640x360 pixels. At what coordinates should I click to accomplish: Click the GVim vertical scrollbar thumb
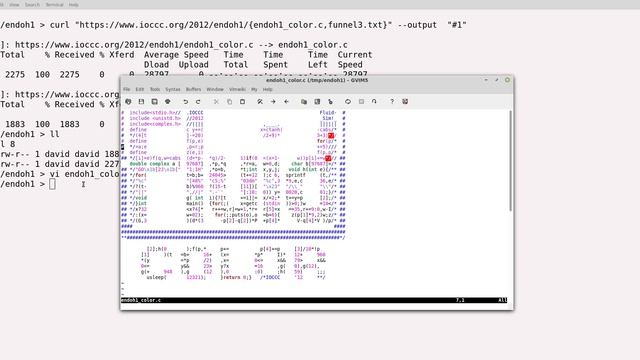click(510, 160)
